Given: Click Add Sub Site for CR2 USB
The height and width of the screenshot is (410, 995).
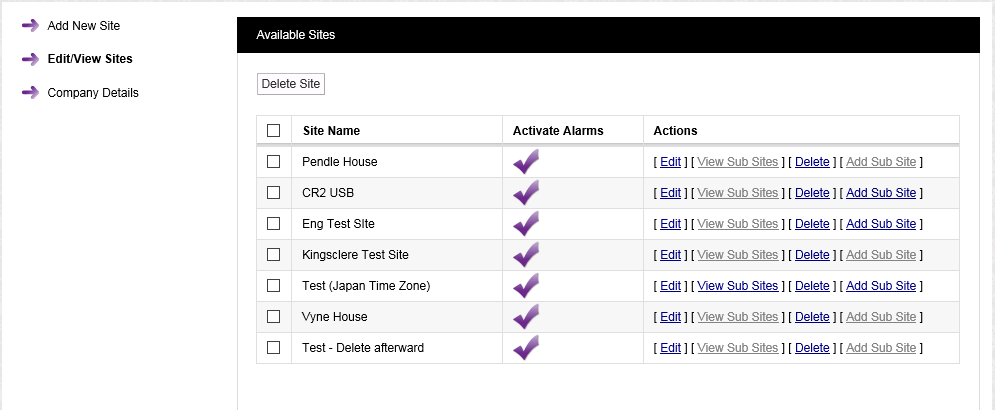Looking at the screenshot, I should click(880, 193).
